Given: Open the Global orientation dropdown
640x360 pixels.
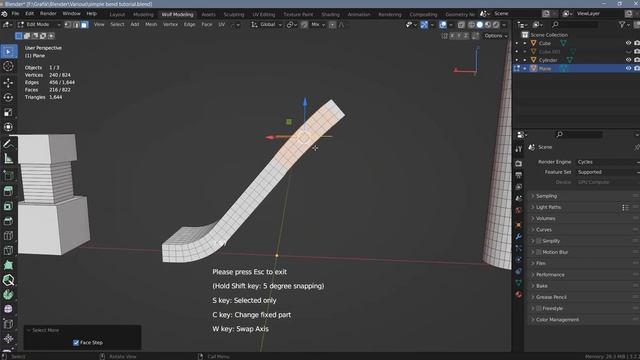Looking at the screenshot, I should (267, 24).
